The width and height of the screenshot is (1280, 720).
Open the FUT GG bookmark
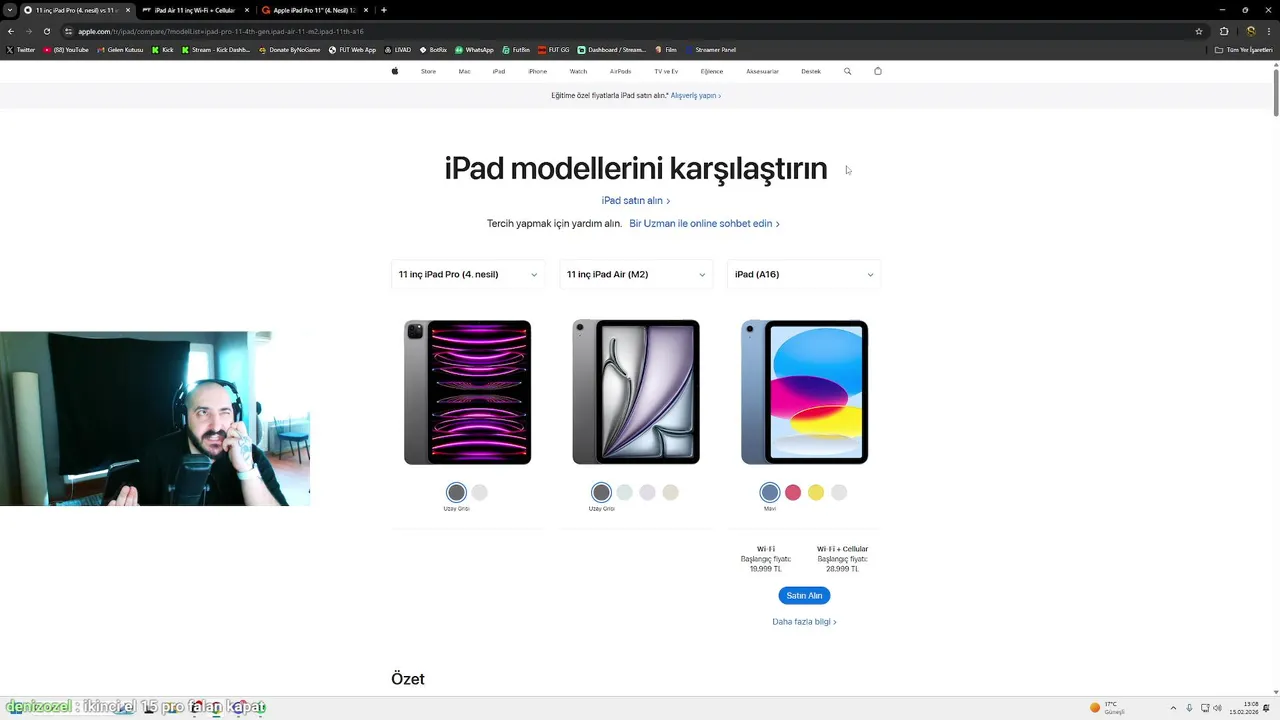point(554,49)
